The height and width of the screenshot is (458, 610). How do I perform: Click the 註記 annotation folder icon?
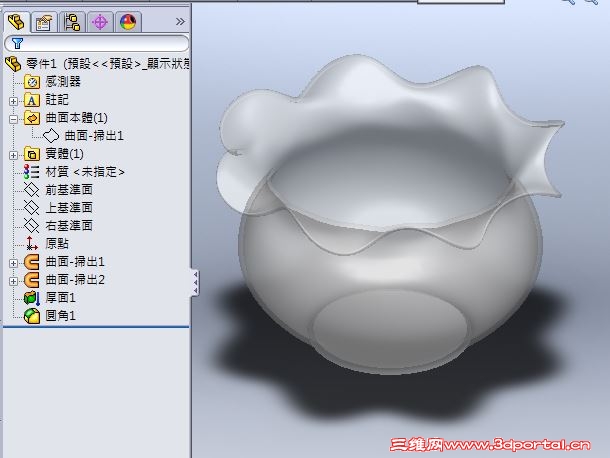point(32,100)
